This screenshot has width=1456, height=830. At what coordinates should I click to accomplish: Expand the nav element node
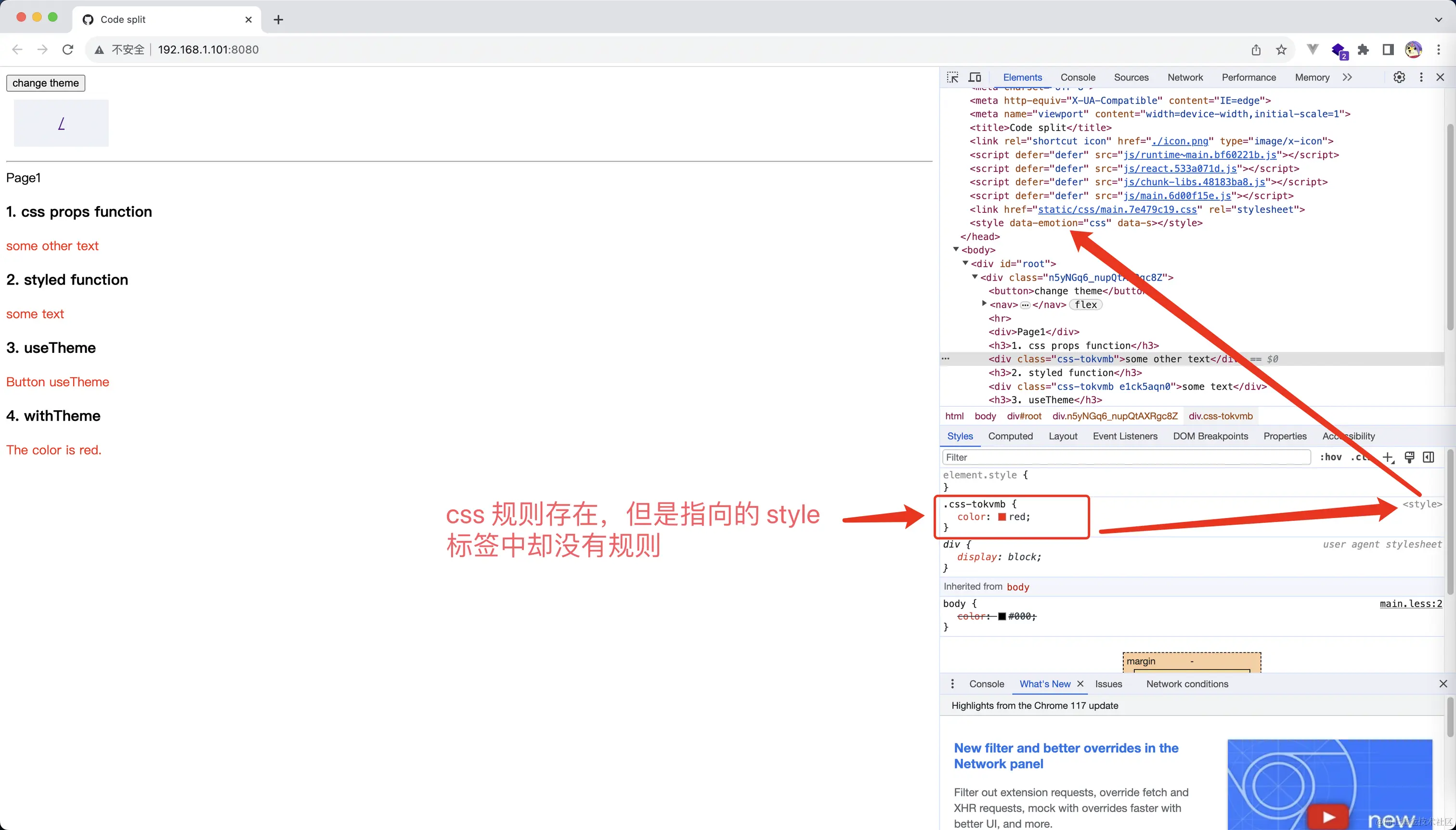(984, 304)
